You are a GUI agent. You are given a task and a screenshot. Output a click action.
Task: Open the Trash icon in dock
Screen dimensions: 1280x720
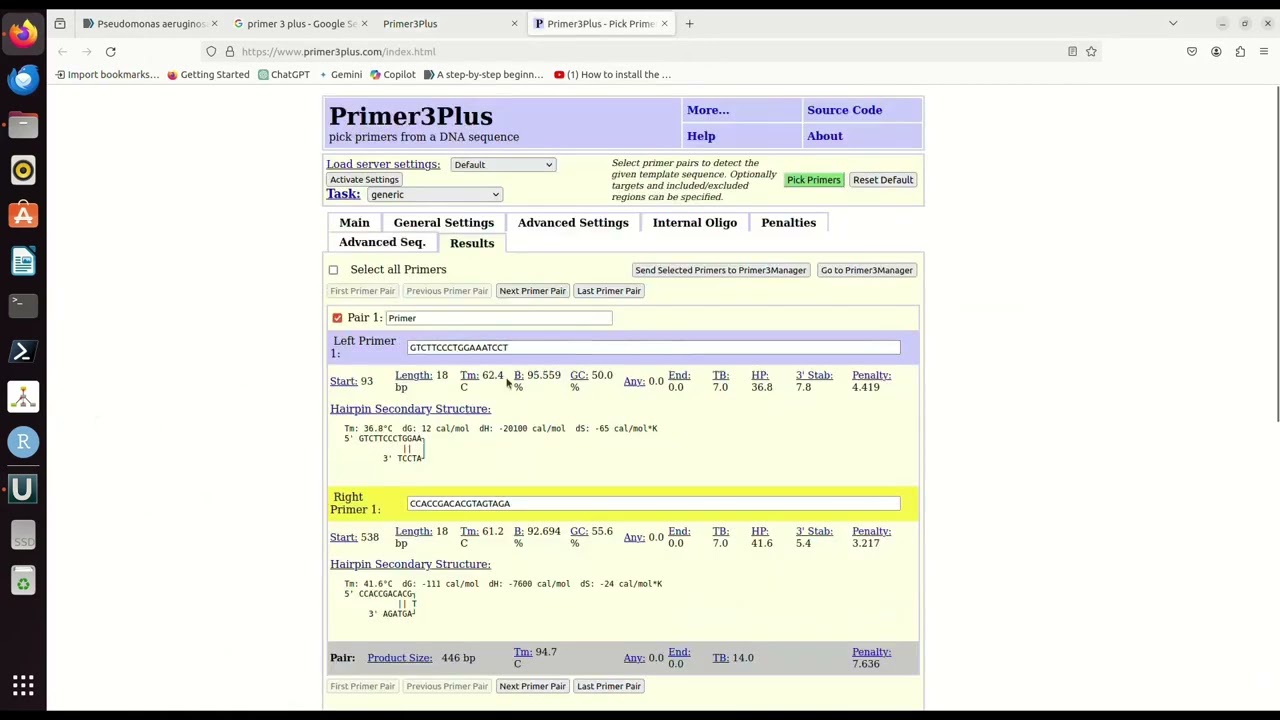pos(23,581)
